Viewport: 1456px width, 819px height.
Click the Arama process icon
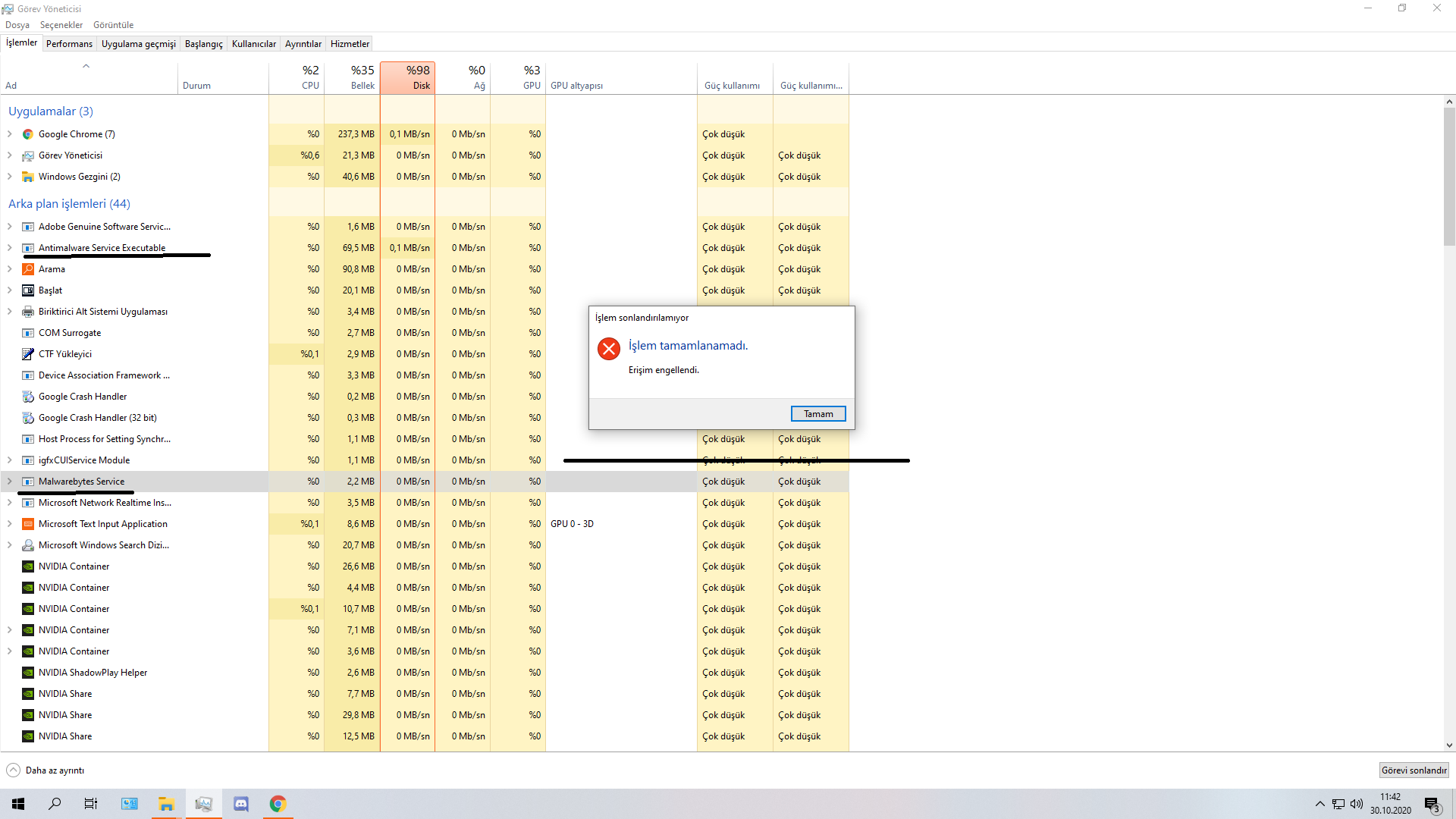click(28, 269)
